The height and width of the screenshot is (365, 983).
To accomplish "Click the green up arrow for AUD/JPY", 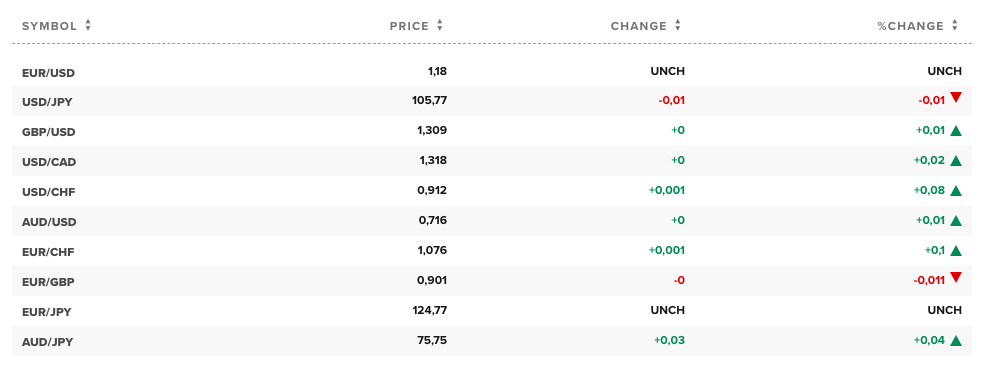I will click(x=956, y=341).
